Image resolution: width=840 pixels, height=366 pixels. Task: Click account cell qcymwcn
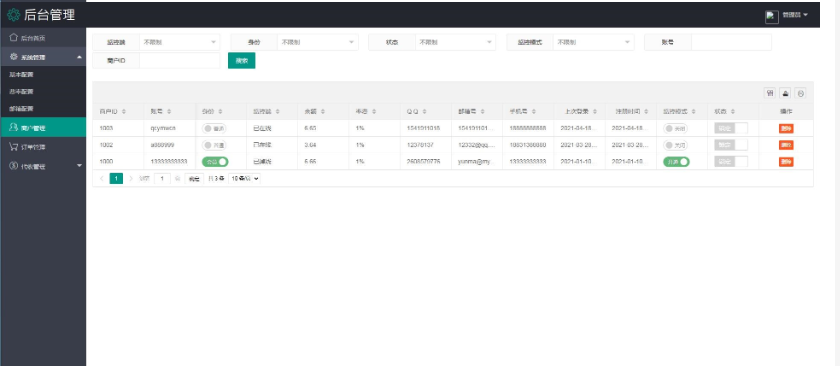163,129
